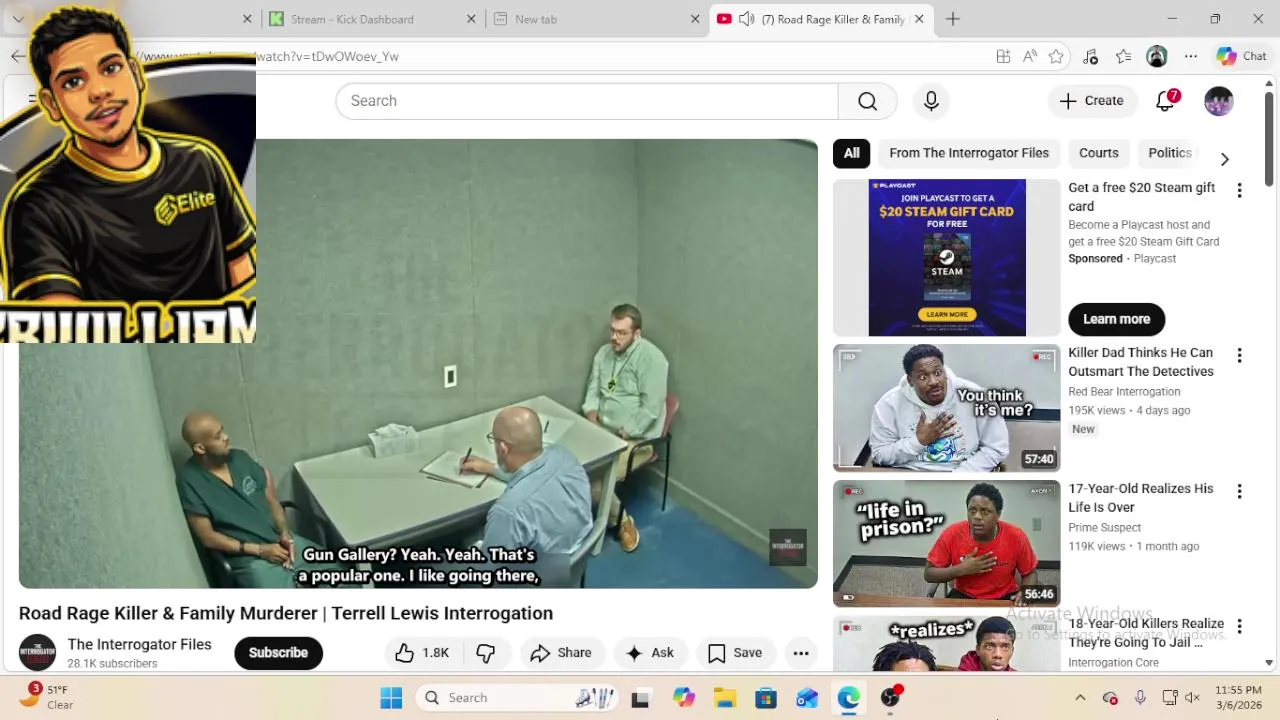Click the Subscribe button

(x=278, y=653)
